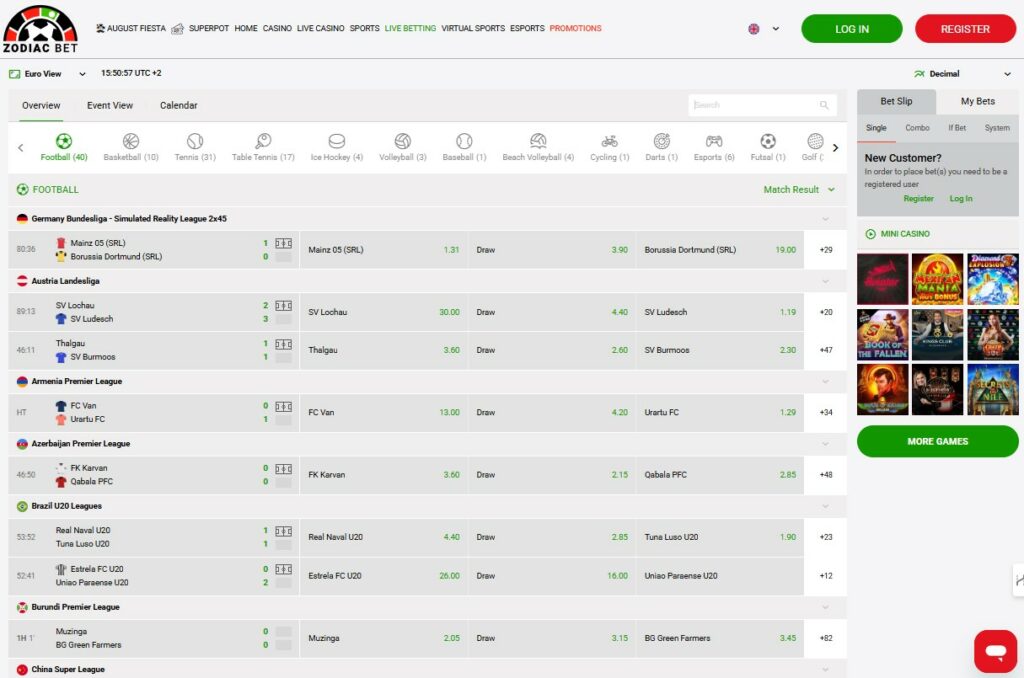Viewport: 1024px width, 678px height.
Task: Open the language dropdown arrow
Action: (x=776, y=29)
